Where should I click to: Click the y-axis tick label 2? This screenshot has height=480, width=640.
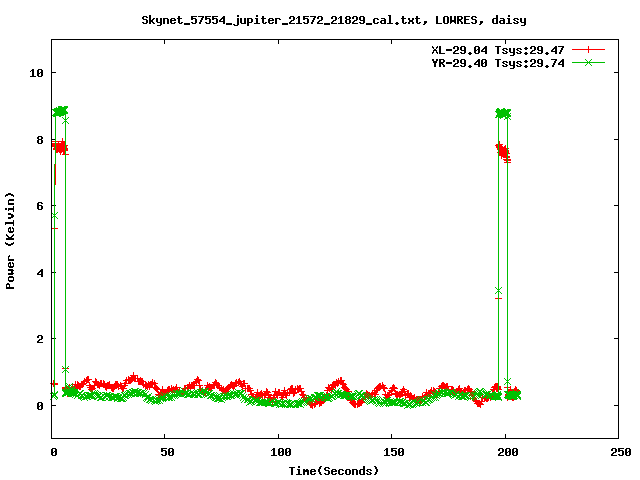click(40, 339)
